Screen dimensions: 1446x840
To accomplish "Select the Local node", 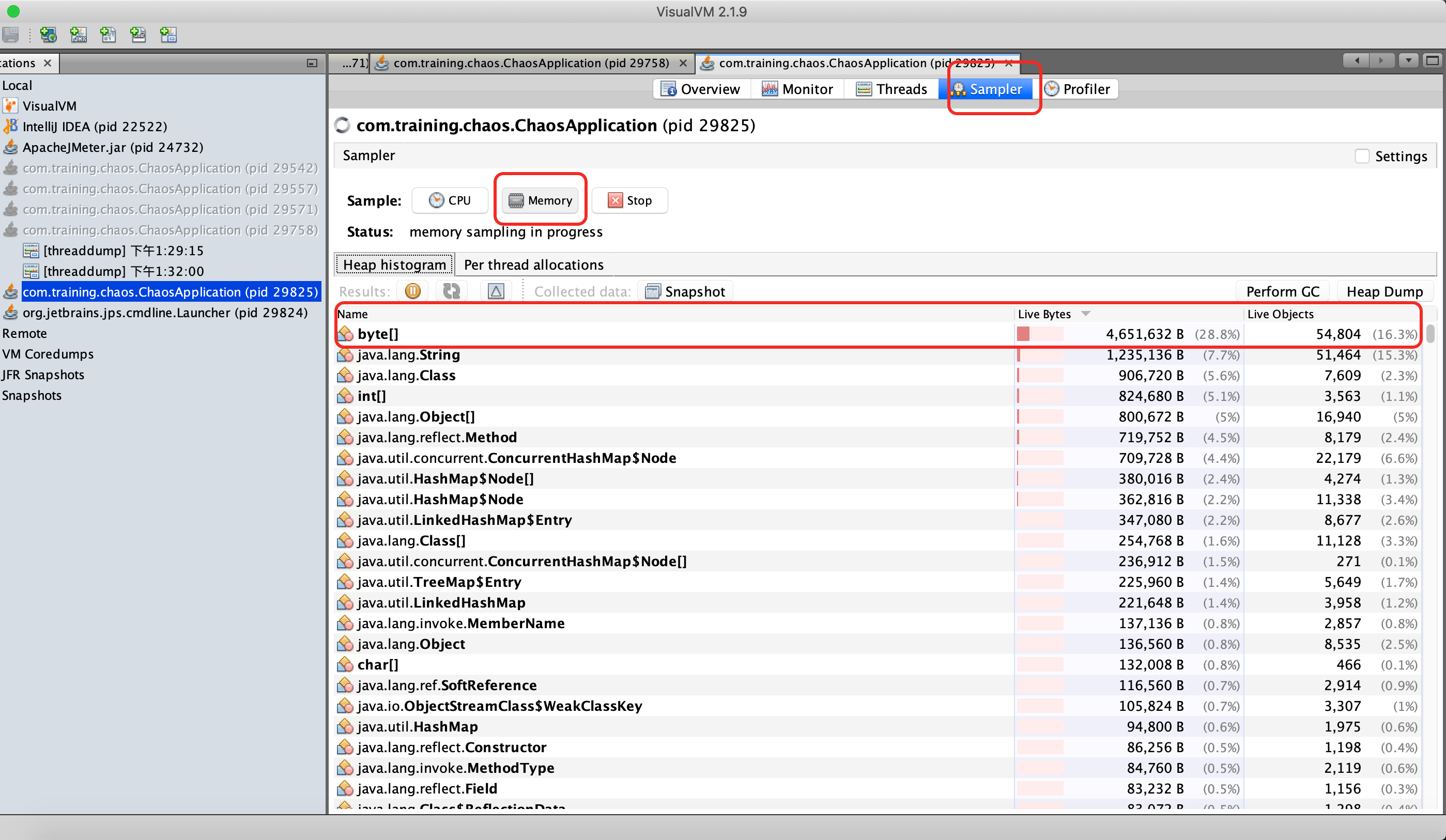I will point(17,85).
